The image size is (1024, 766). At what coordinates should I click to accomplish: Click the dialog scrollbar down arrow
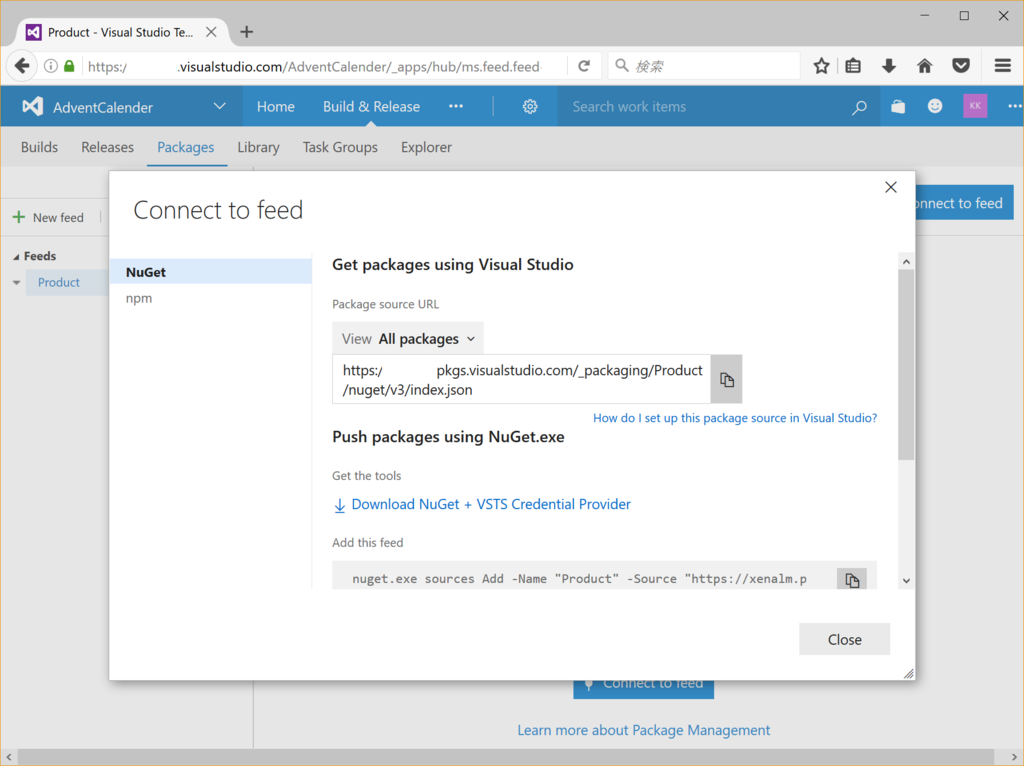point(906,581)
